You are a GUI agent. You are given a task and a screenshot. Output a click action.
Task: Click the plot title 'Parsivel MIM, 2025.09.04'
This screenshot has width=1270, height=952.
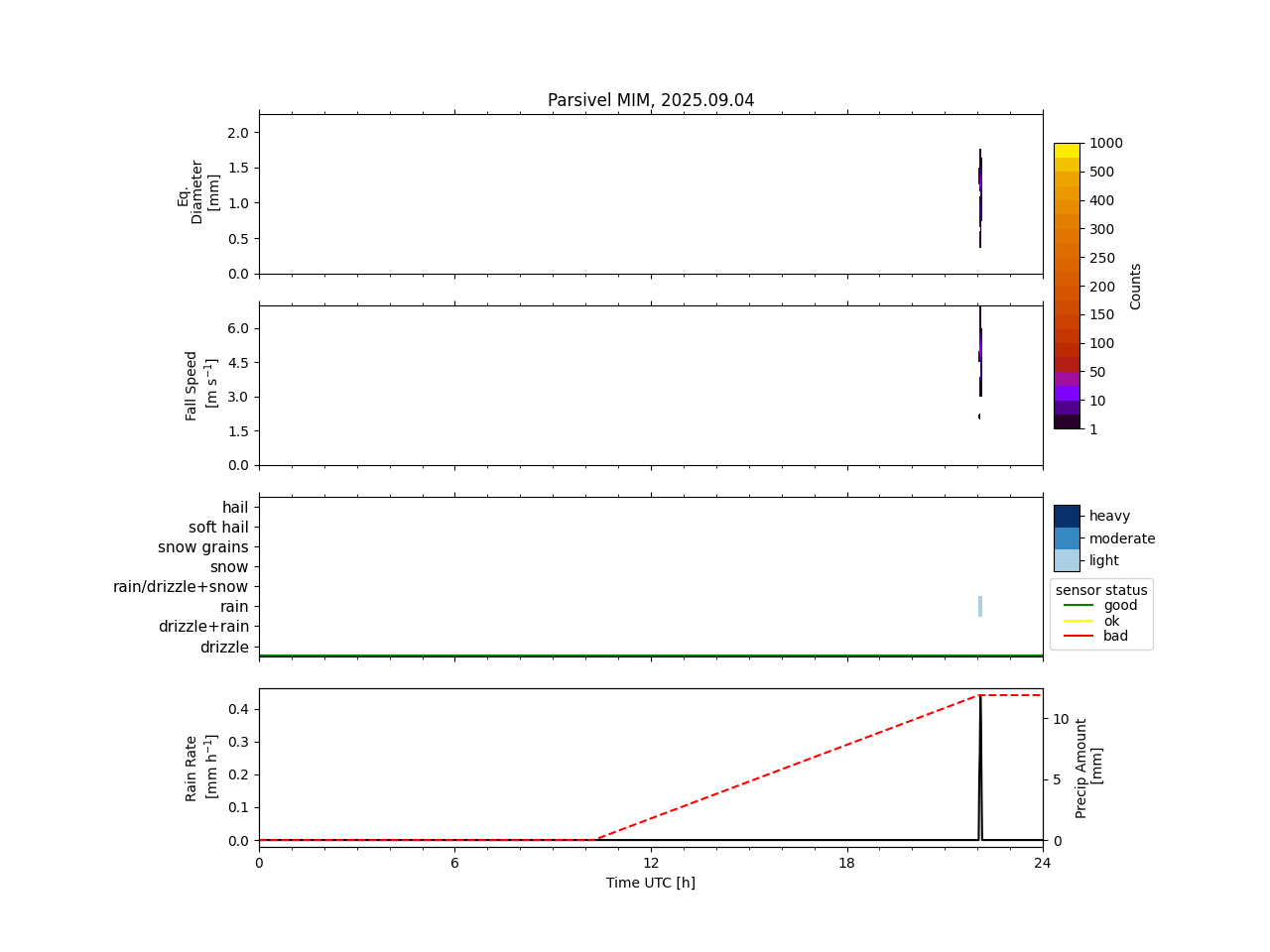(x=651, y=100)
